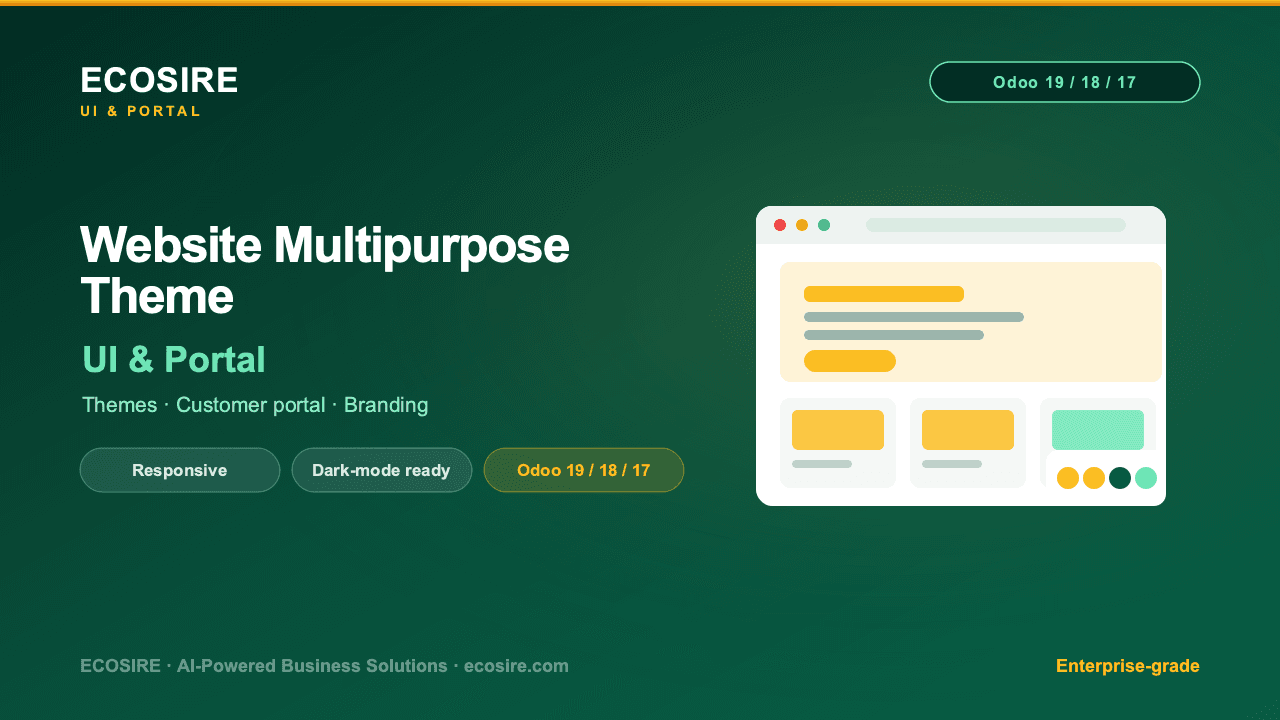Click the Website Multipurpose Theme heading
Screen dimensions: 1280x720
325,271
